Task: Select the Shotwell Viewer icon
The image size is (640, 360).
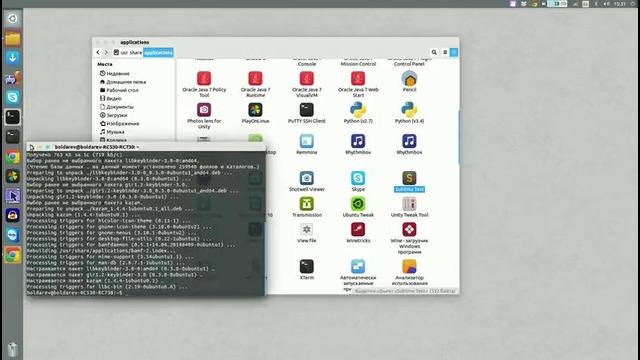Action: (307, 178)
